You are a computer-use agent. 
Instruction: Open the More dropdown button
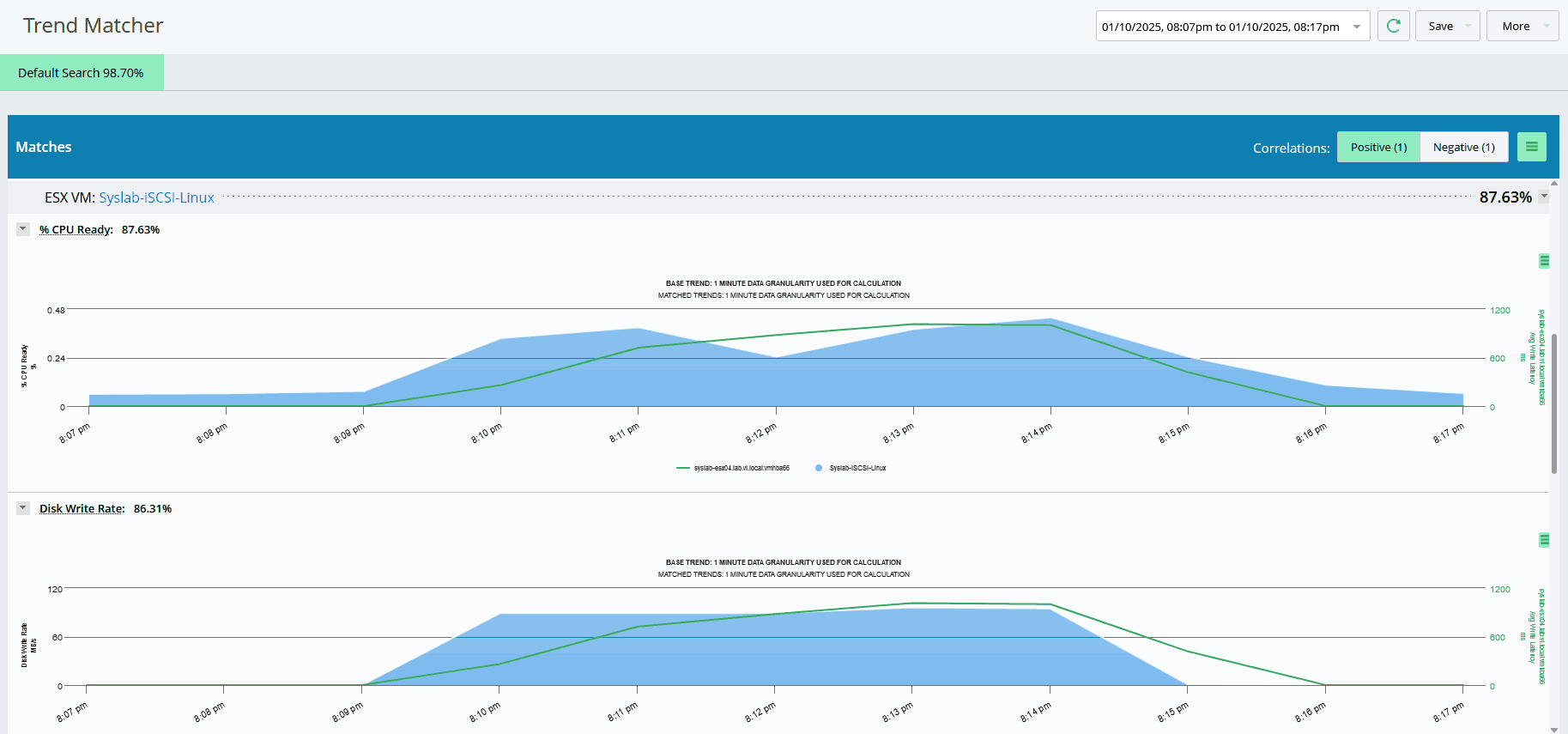1523,26
